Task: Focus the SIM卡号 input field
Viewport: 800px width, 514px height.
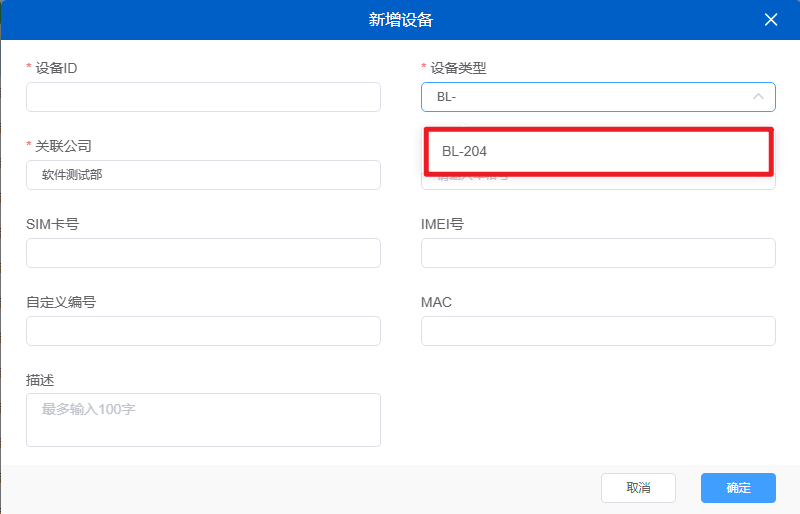Action: (x=203, y=253)
